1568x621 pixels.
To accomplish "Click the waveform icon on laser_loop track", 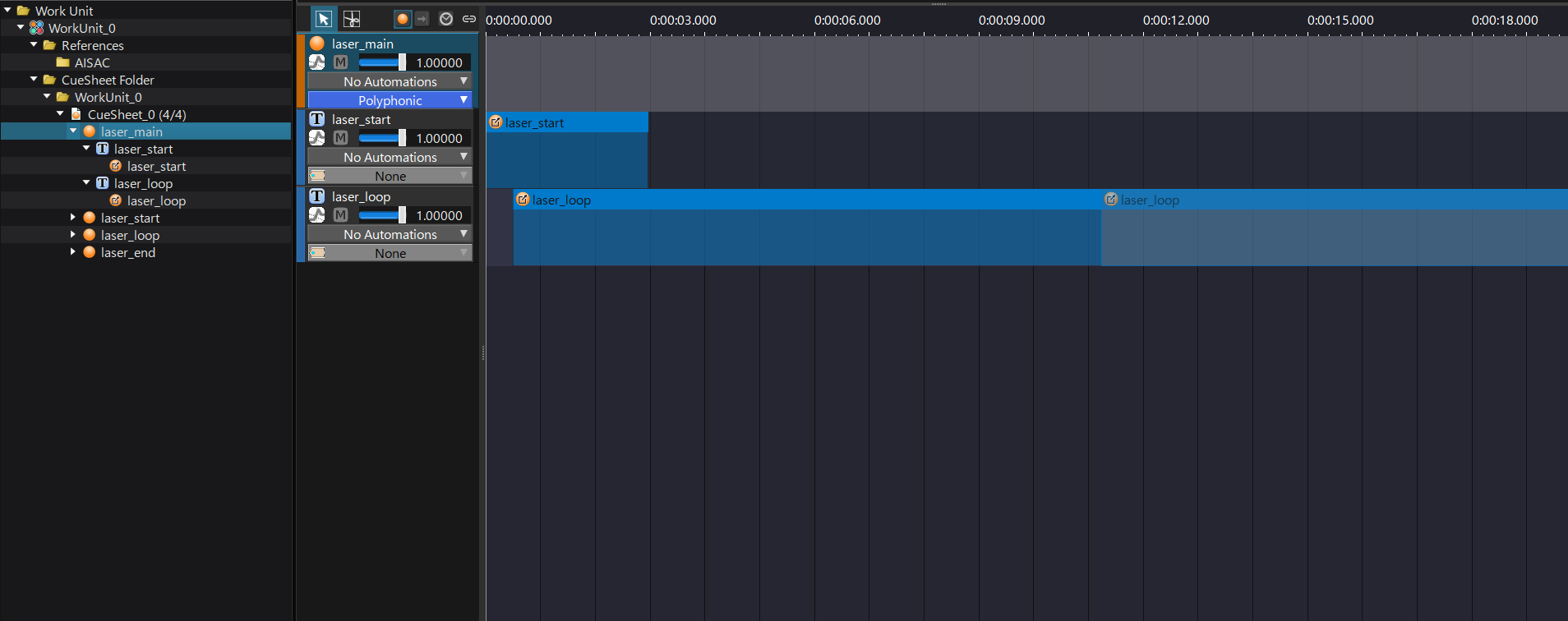I will [317, 215].
